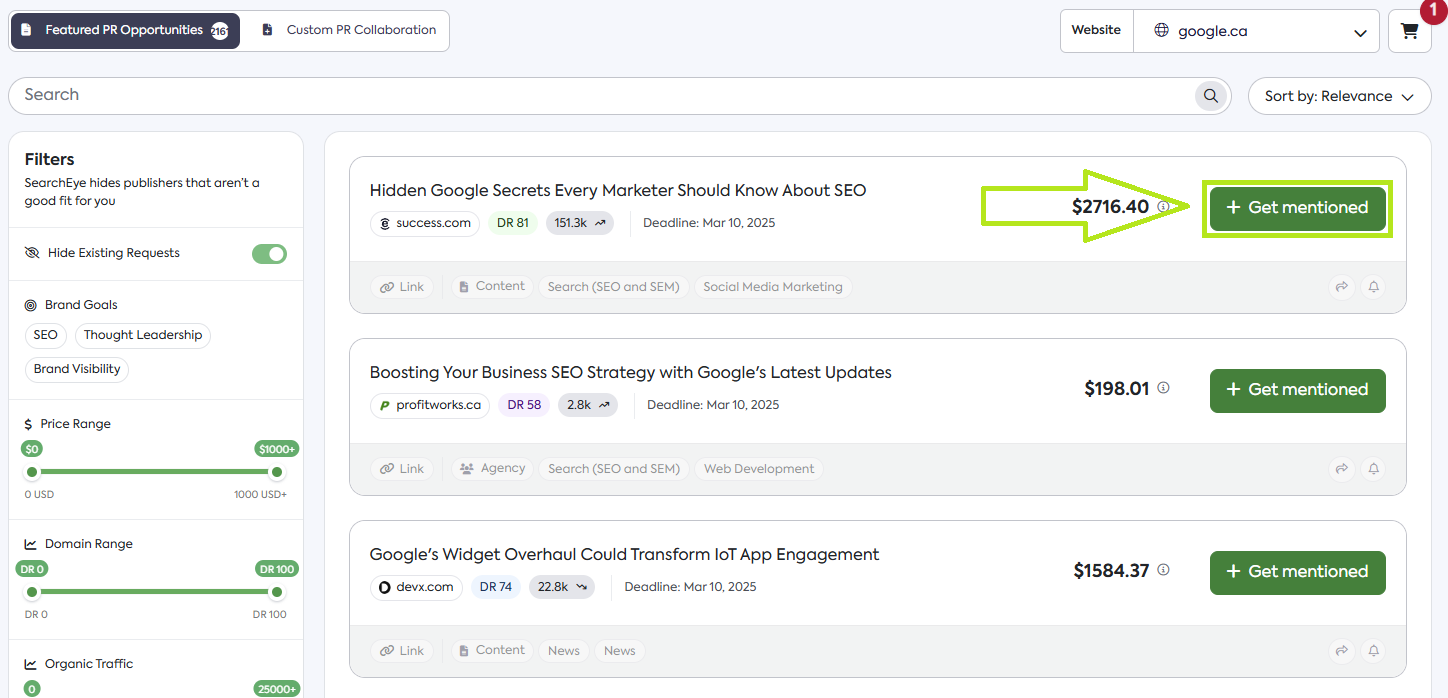Click bell icon on profitworks.ca card
The height and width of the screenshot is (698, 1448).
(x=1374, y=469)
